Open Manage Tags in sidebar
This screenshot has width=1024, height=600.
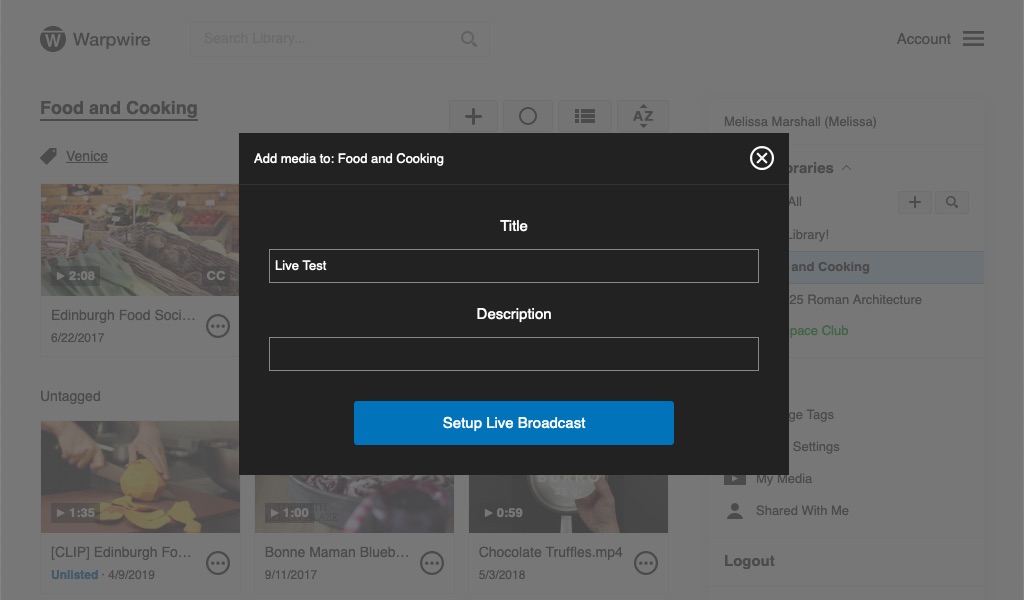[x=811, y=415]
